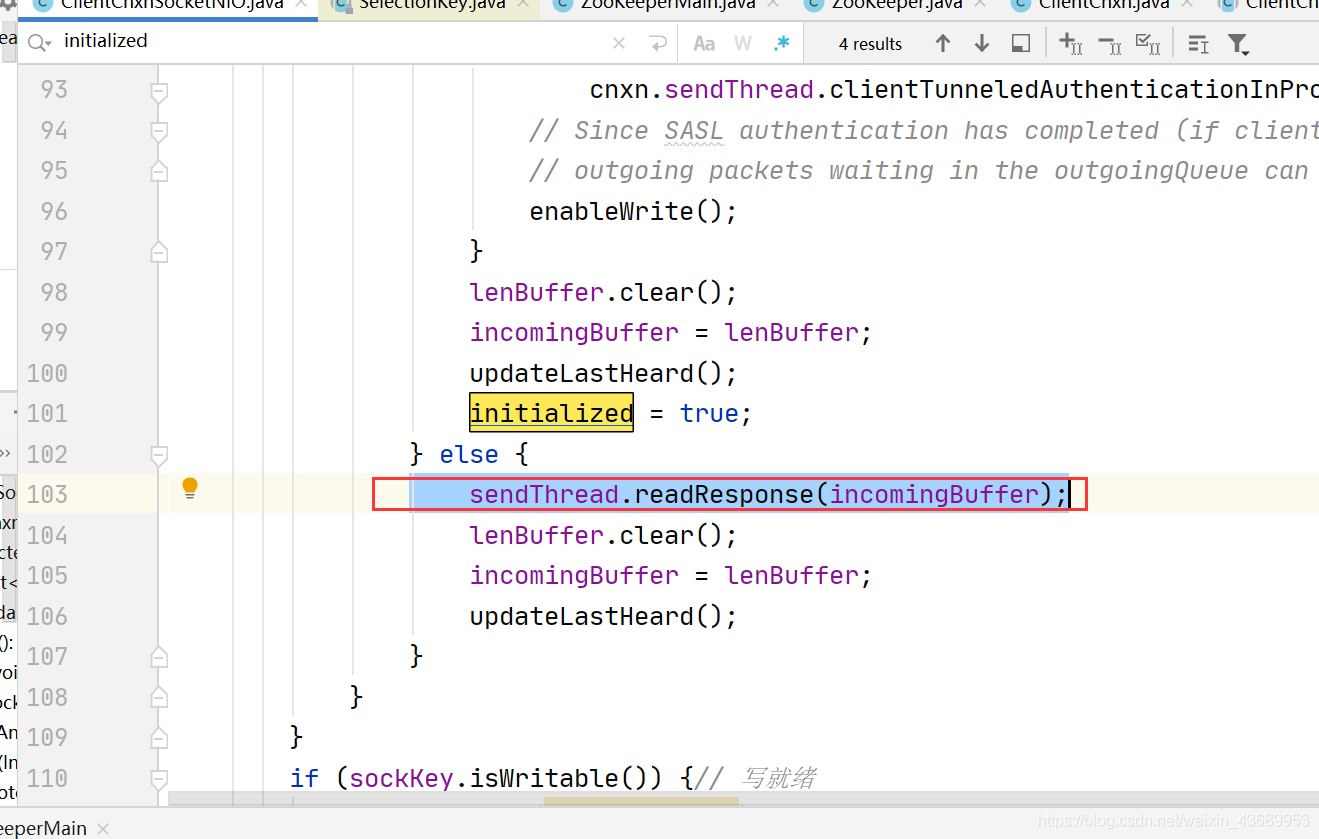This screenshot has height=839, width=1319.
Task: Add selection for next occurrence icon
Action: [x=1071, y=43]
